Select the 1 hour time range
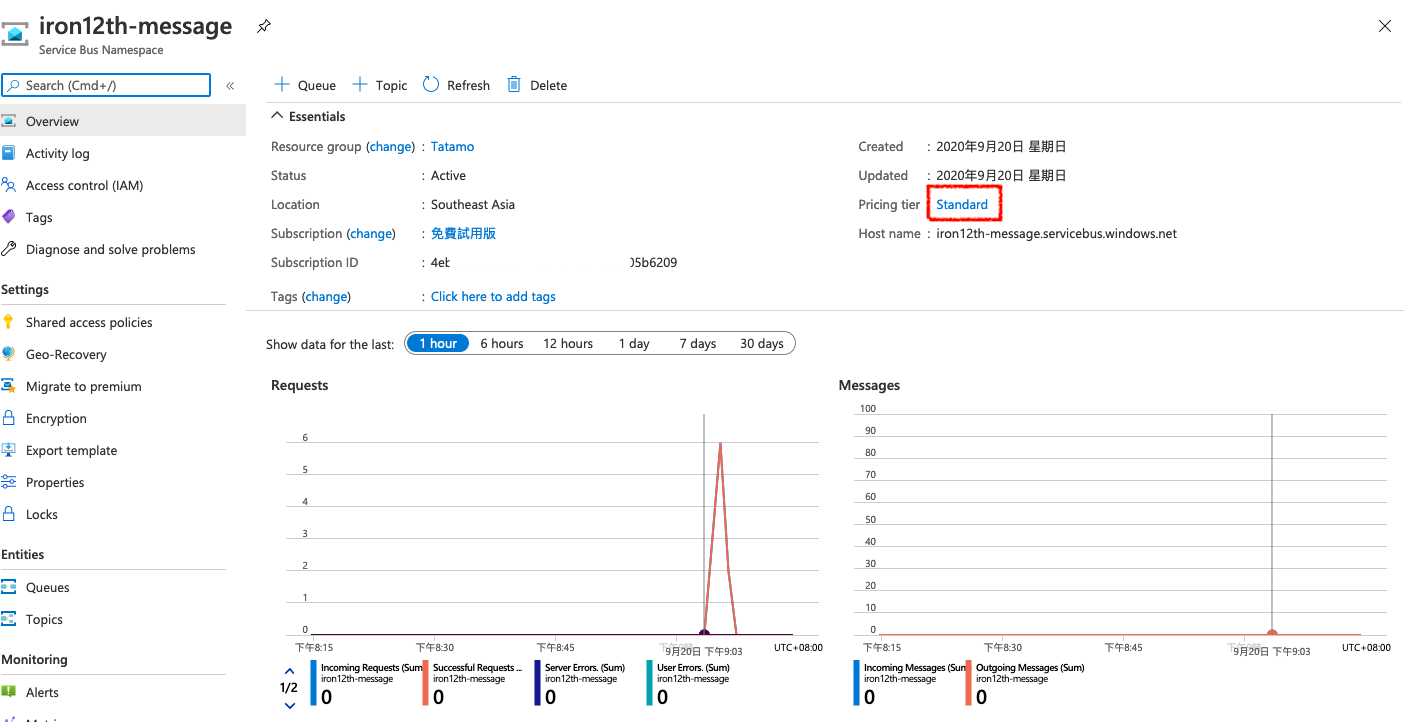The width and height of the screenshot is (1404, 722). (x=438, y=343)
